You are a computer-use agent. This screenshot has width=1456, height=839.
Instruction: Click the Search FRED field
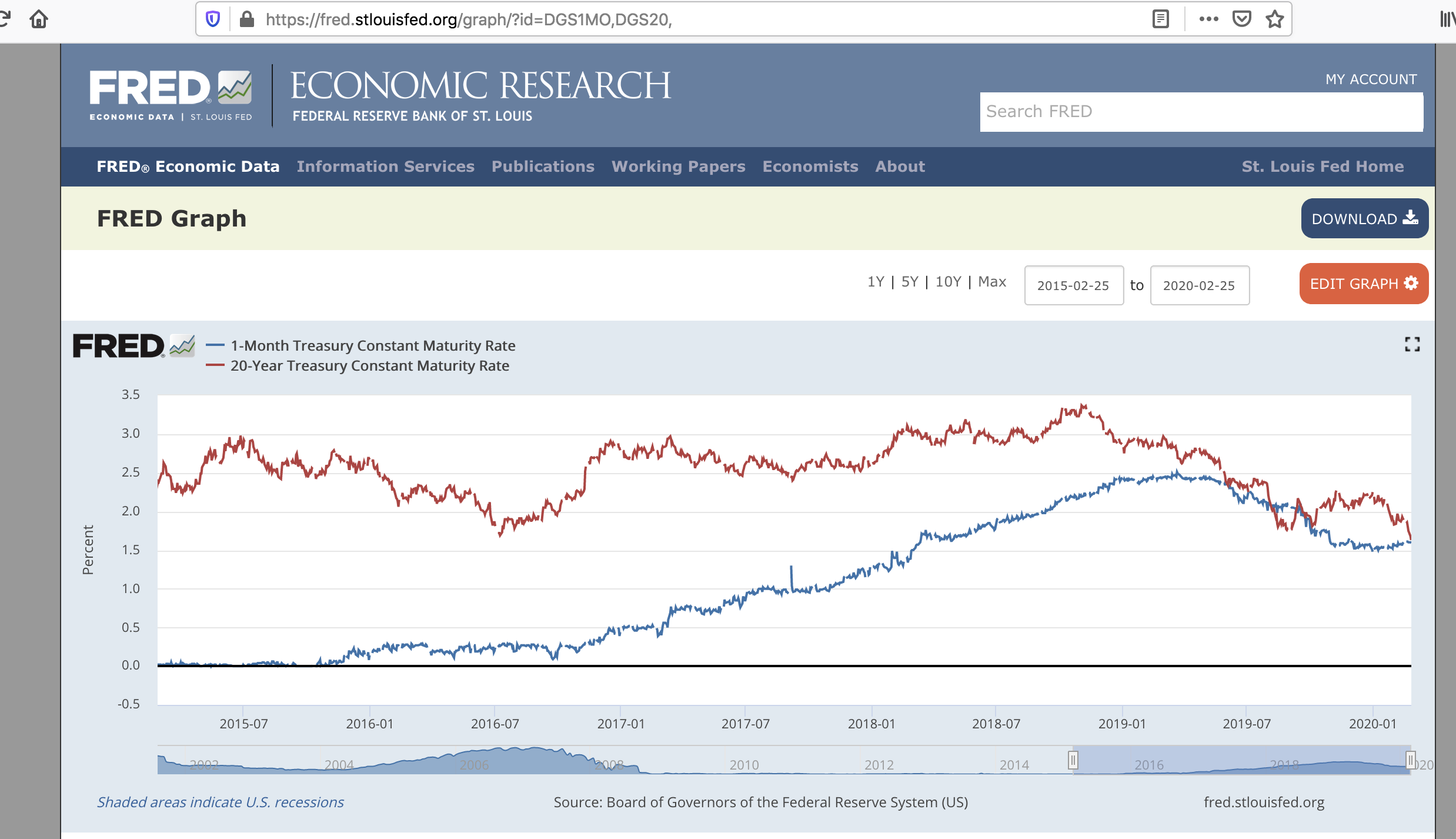click(1201, 112)
